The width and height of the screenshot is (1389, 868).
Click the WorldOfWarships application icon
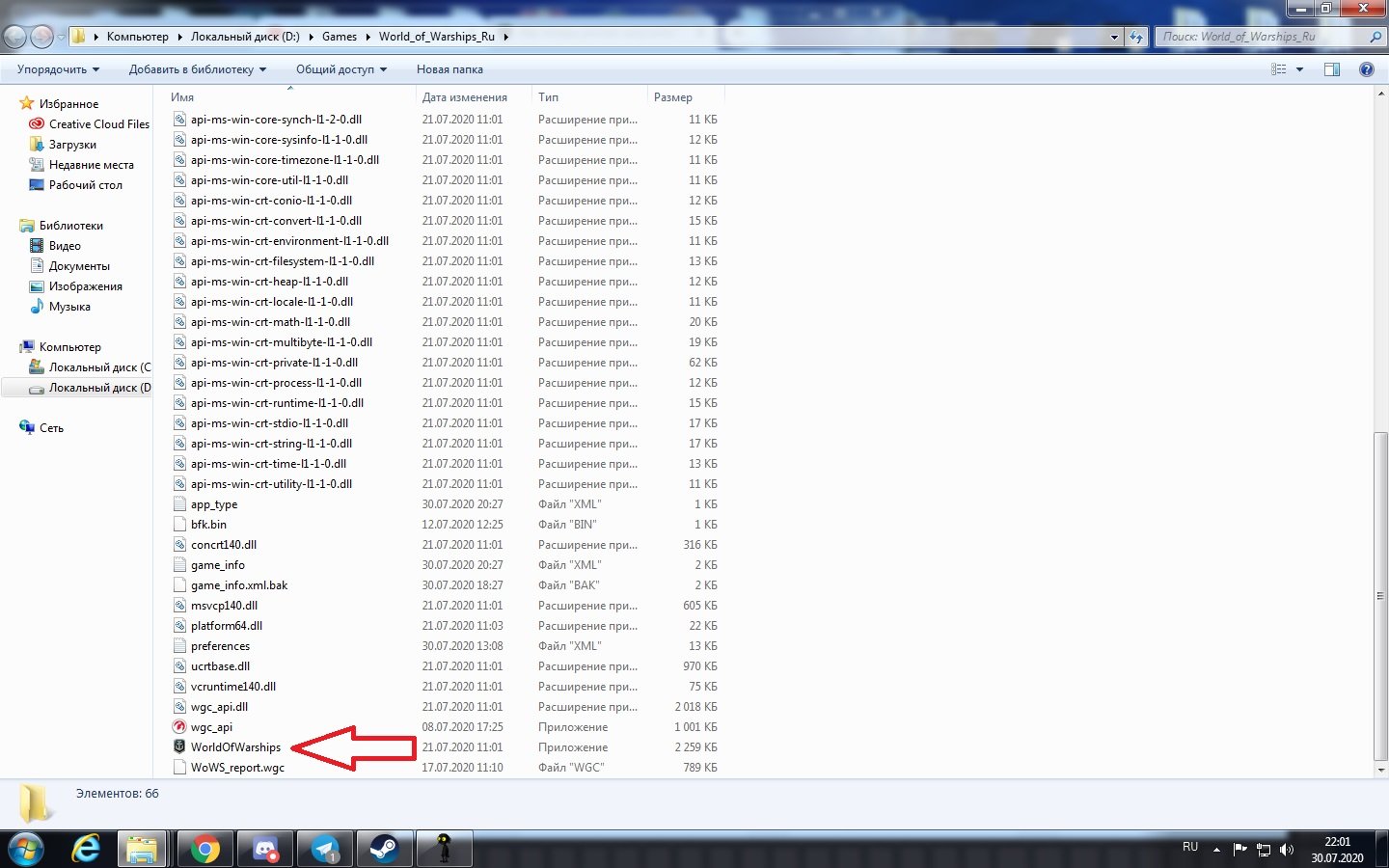179,747
